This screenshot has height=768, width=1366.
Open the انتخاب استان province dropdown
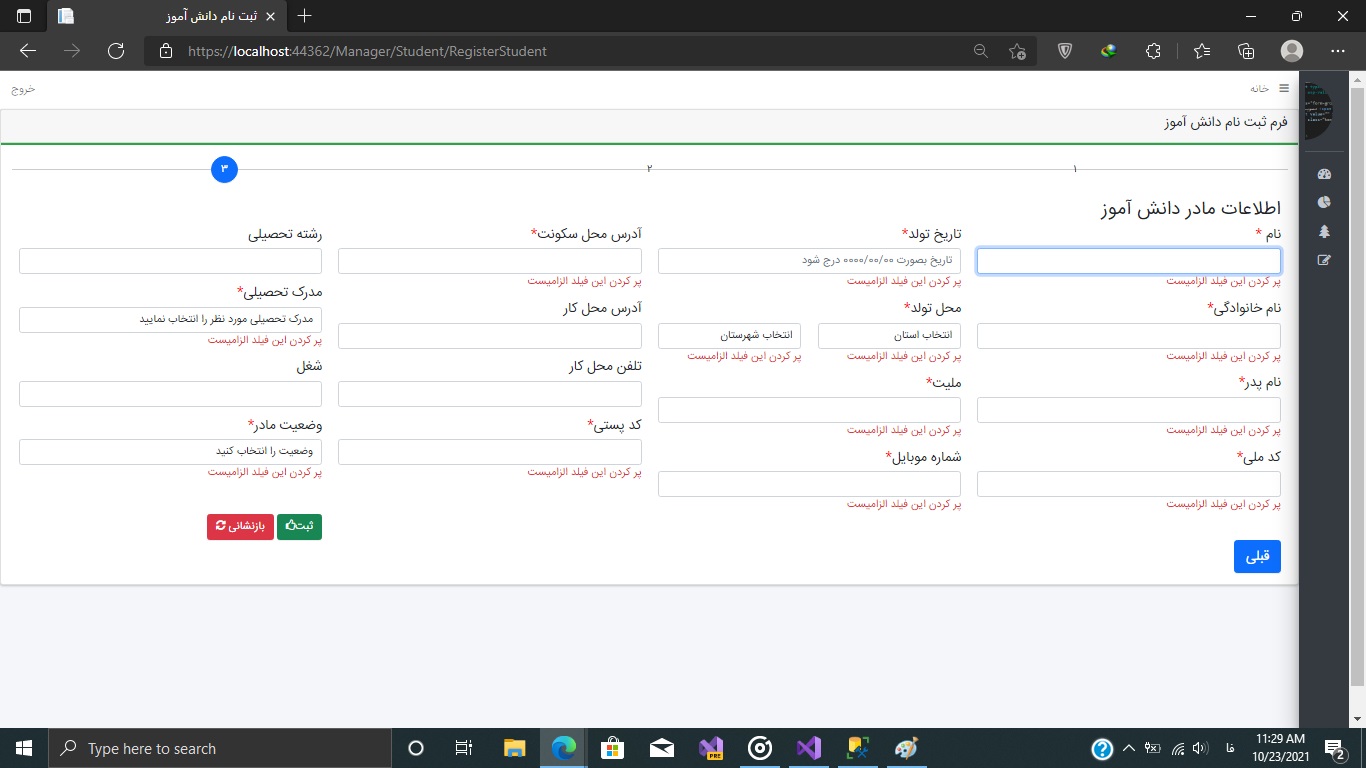[889, 336]
